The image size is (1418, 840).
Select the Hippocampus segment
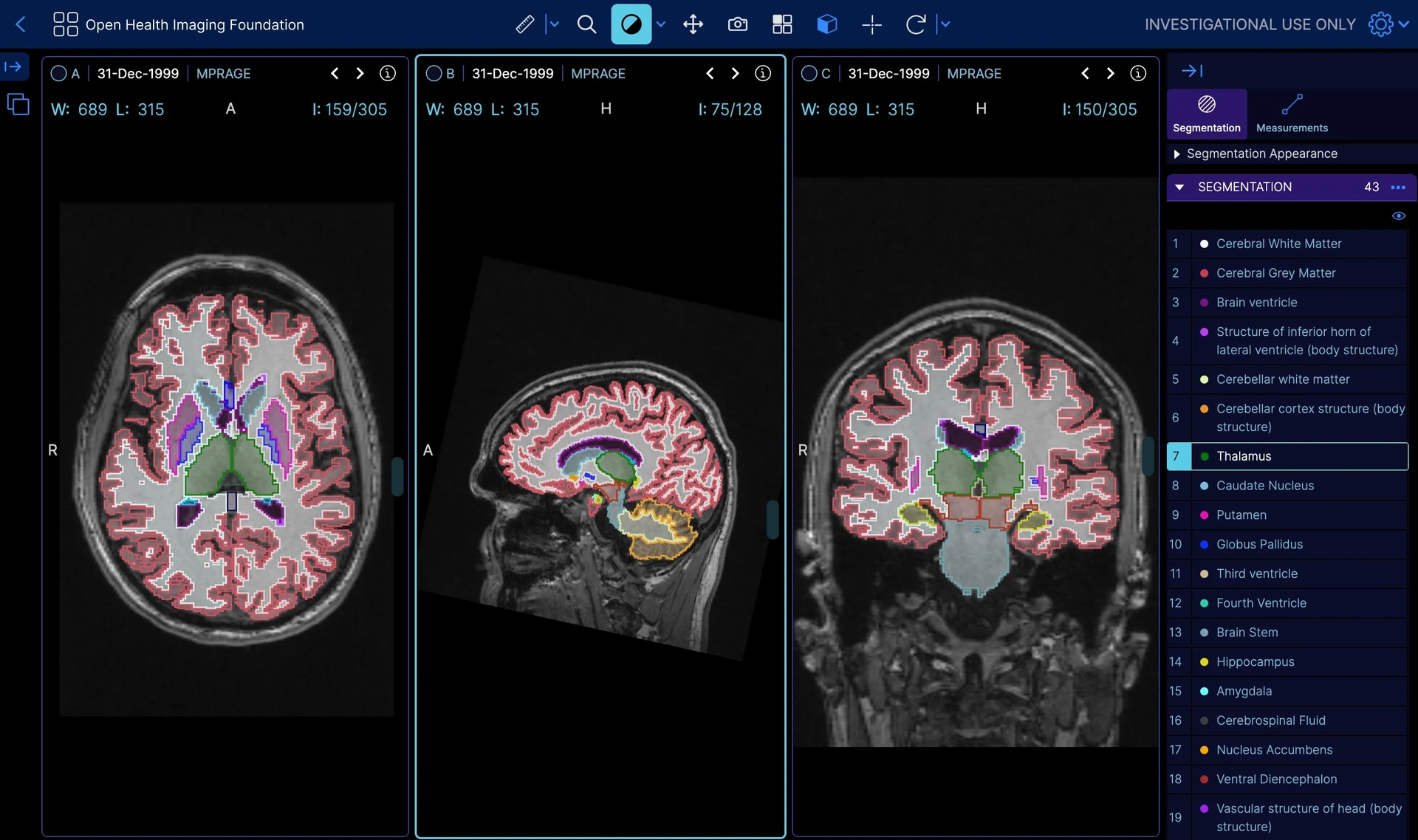[x=1255, y=661]
